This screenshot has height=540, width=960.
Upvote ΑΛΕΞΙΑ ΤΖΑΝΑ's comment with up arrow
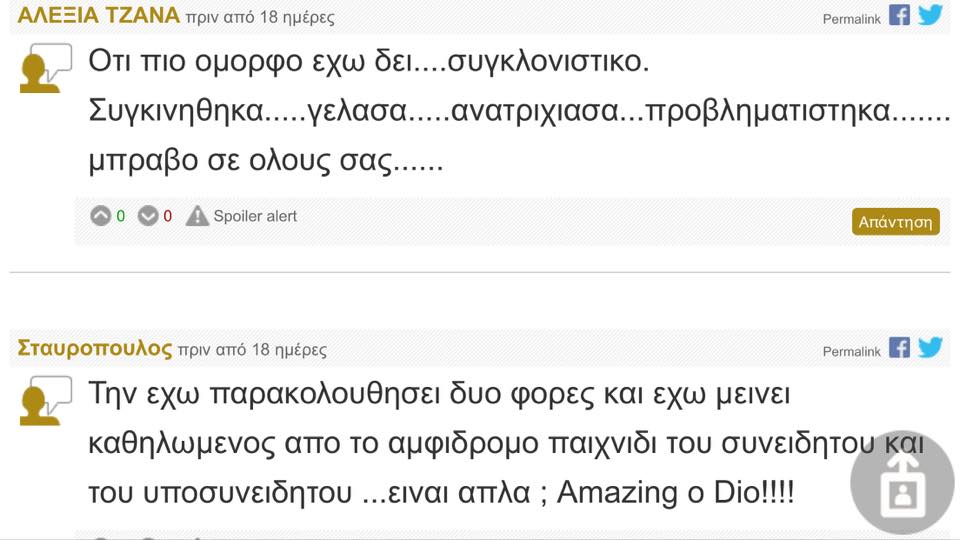pyautogui.click(x=100, y=216)
